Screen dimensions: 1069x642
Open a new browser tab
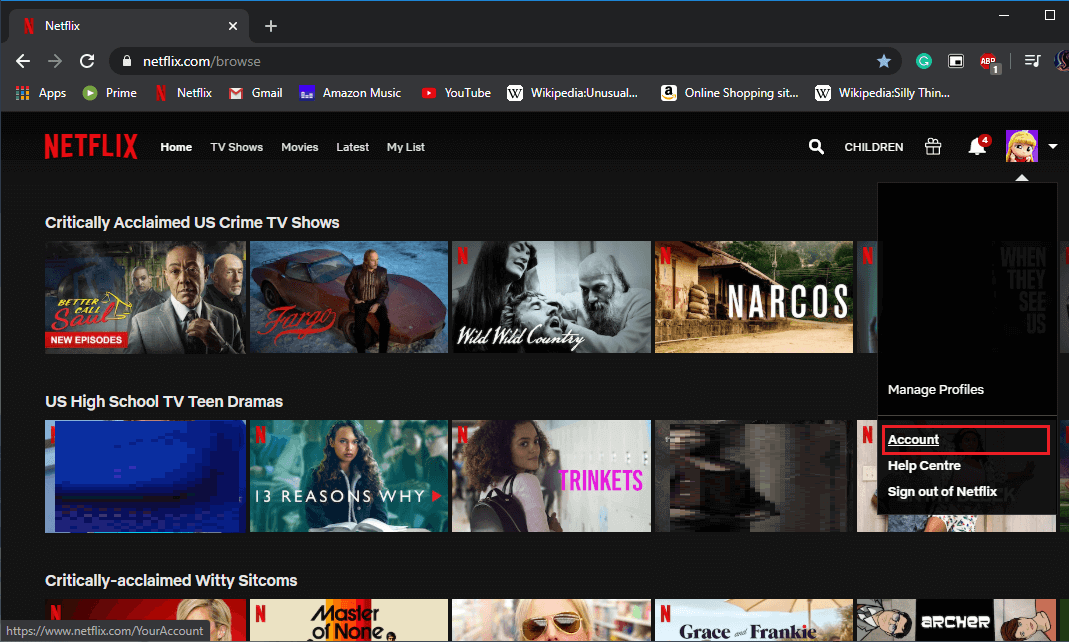(x=271, y=26)
